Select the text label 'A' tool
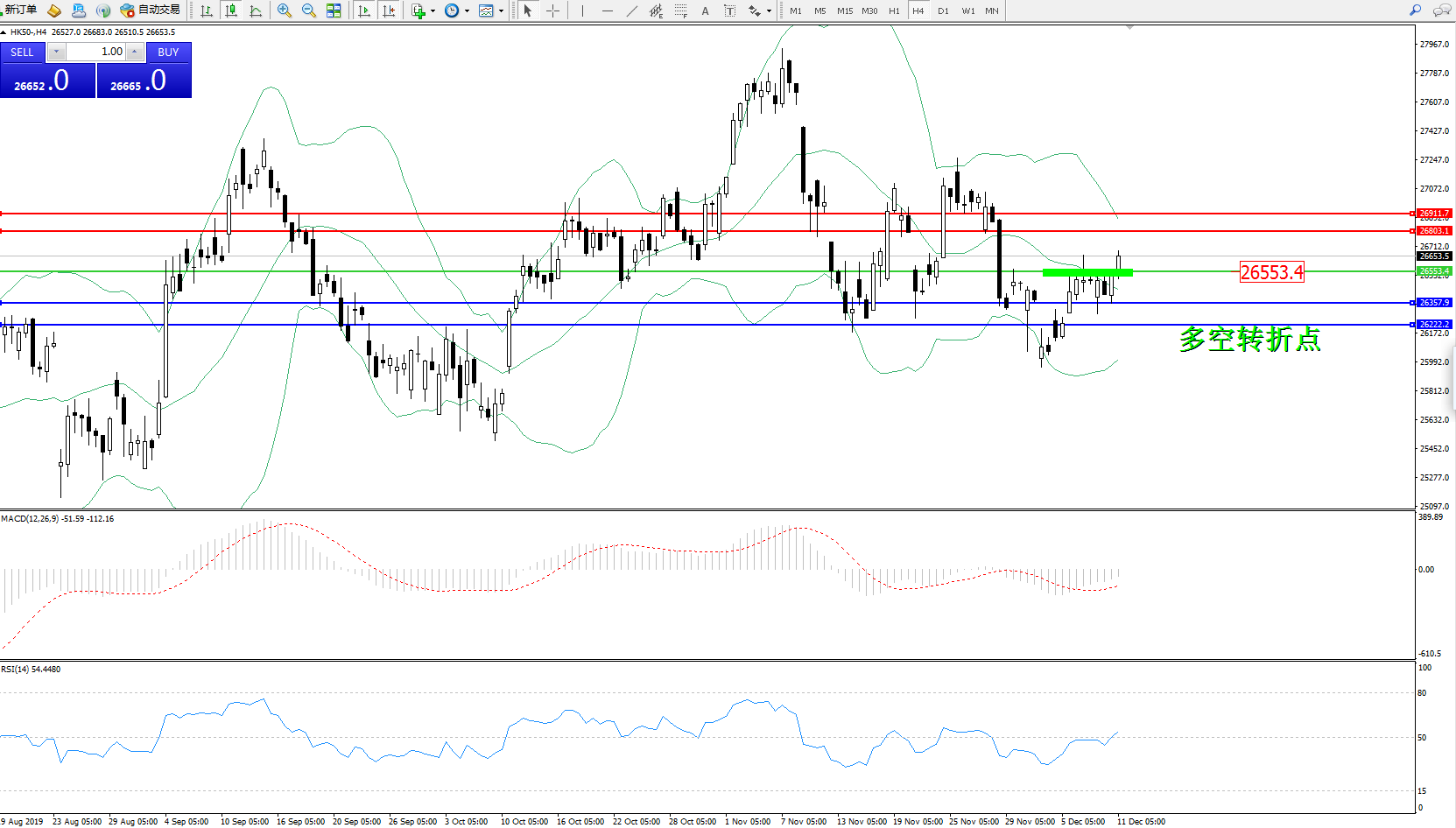This screenshot has height=828, width=1456. pos(705,11)
